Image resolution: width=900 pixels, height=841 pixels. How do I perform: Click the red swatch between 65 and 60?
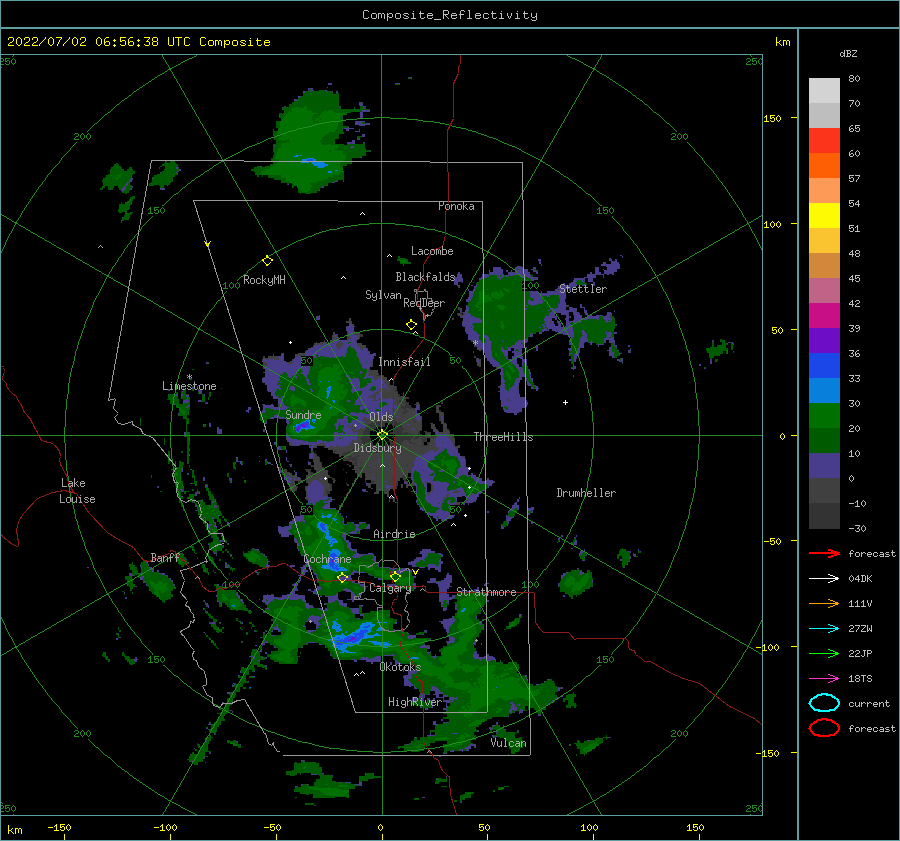pyautogui.click(x=824, y=140)
